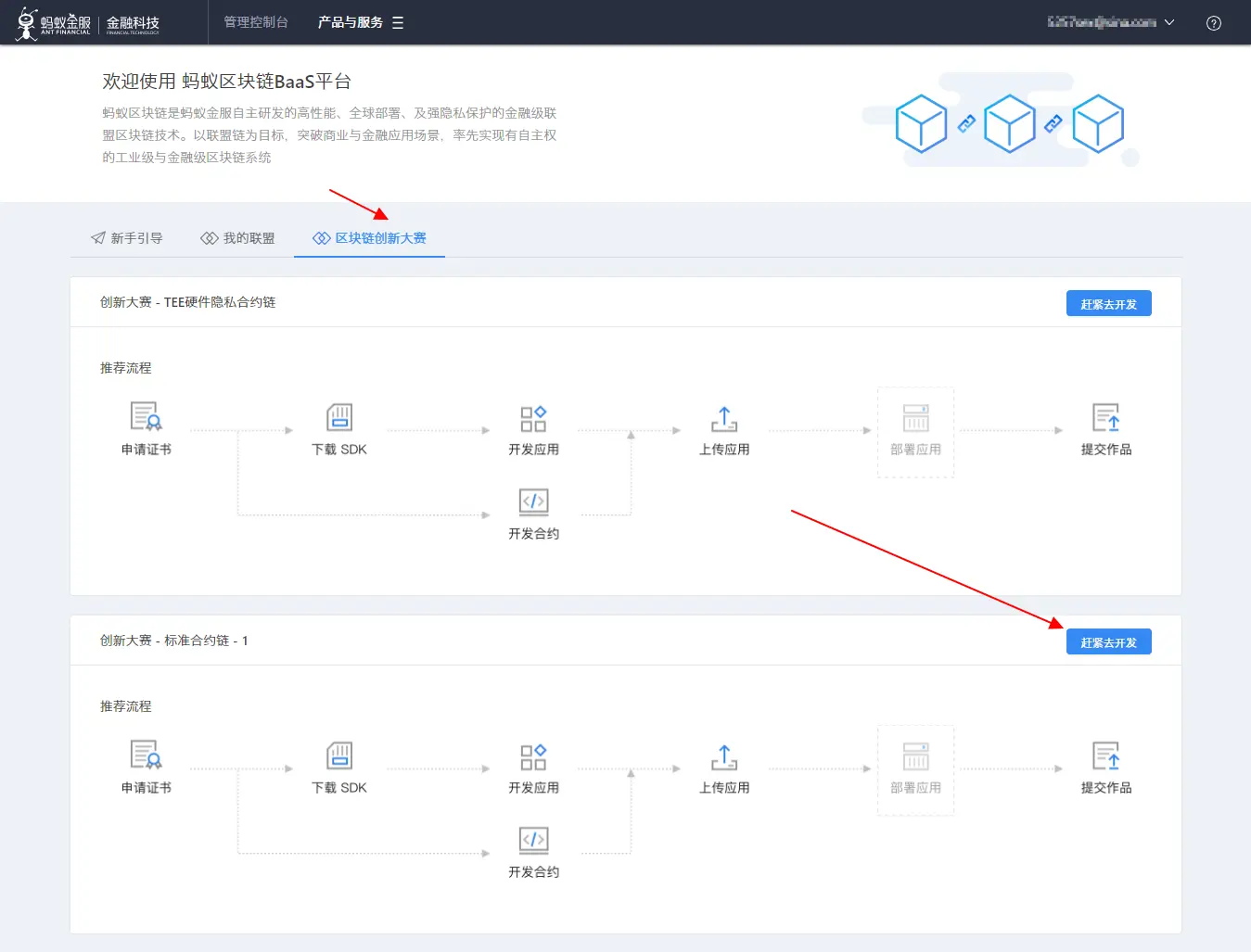The height and width of the screenshot is (952, 1251).
Task: Click 下载 SDK icon in TEE chain flow
Action: tap(339, 417)
